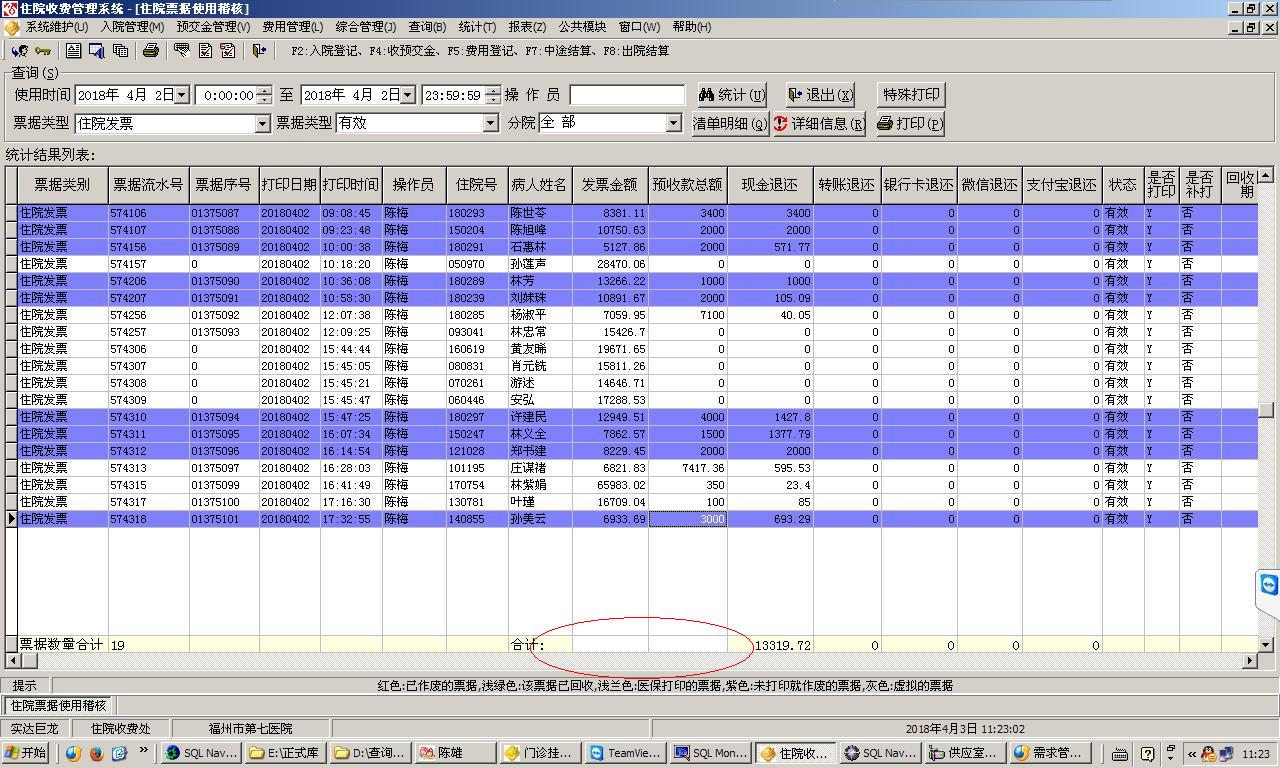1280x768 pixels.
Task: Click the 操作员 input field
Action: pyautogui.click(x=627, y=95)
